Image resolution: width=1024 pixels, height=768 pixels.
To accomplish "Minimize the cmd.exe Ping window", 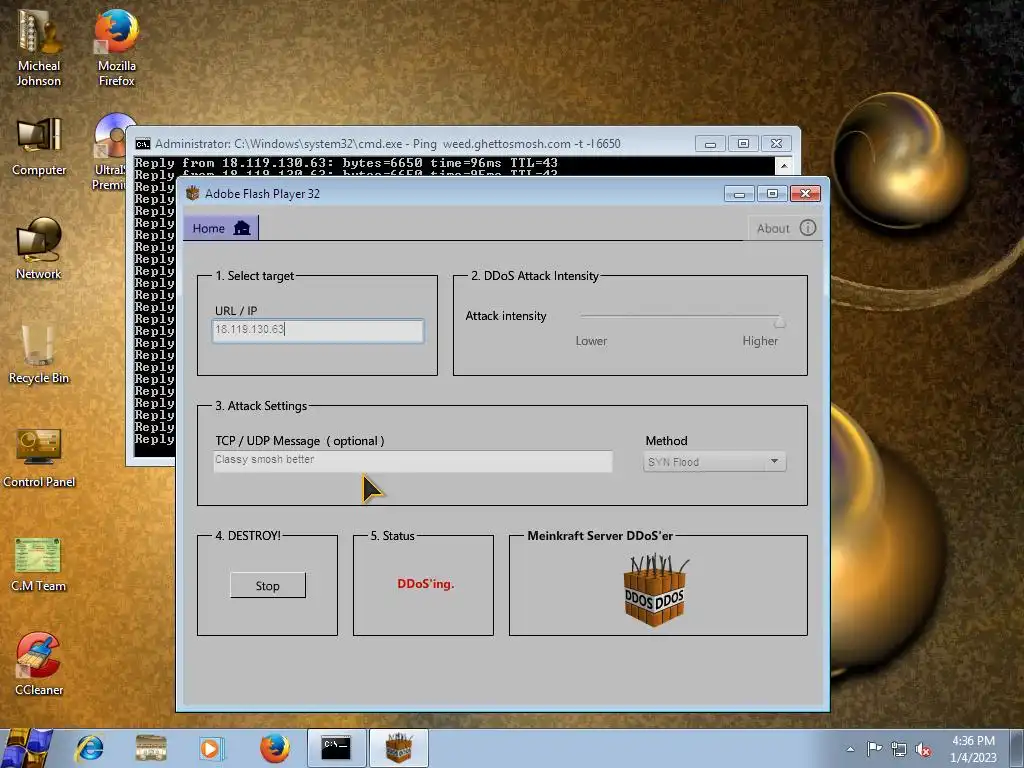I will pos(711,144).
